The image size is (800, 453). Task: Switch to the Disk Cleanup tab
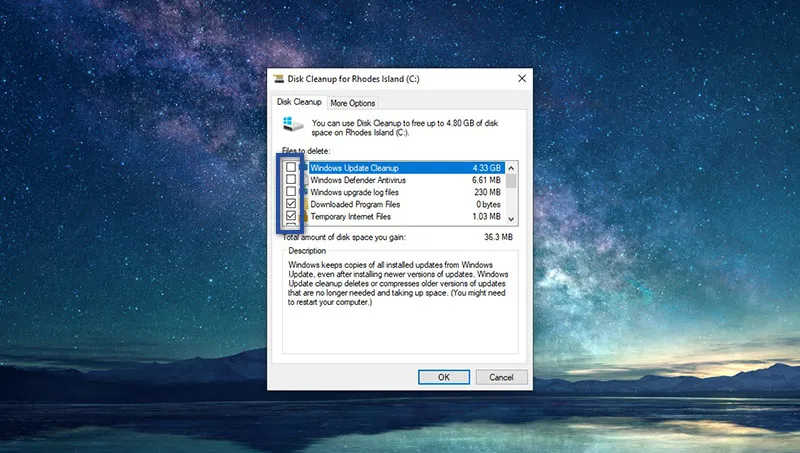(299, 102)
